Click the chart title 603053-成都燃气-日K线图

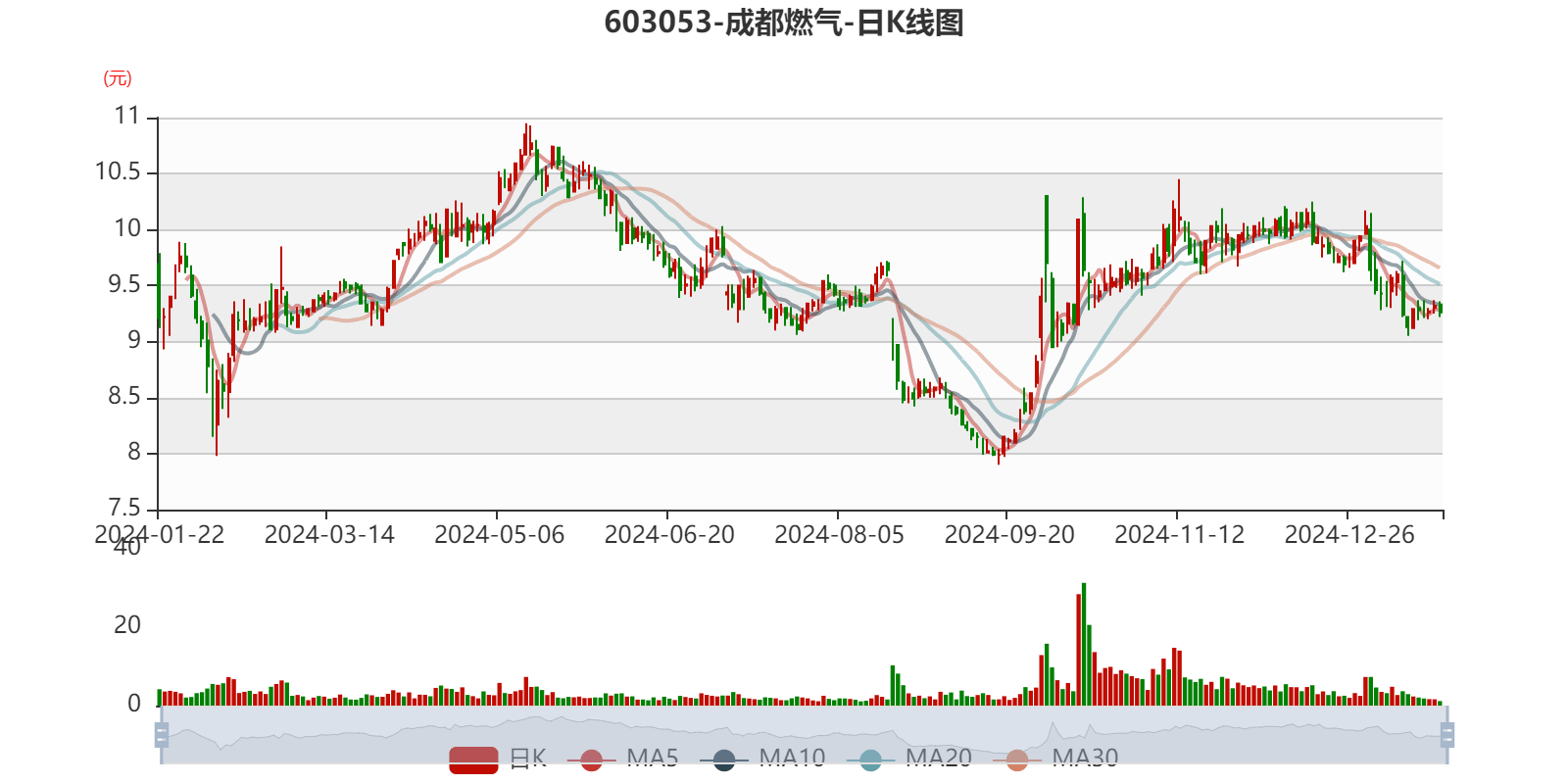coord(784,23)
